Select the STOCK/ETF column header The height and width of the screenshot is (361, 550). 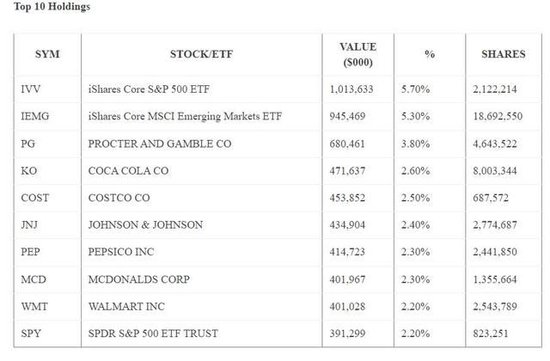point(202,54)
